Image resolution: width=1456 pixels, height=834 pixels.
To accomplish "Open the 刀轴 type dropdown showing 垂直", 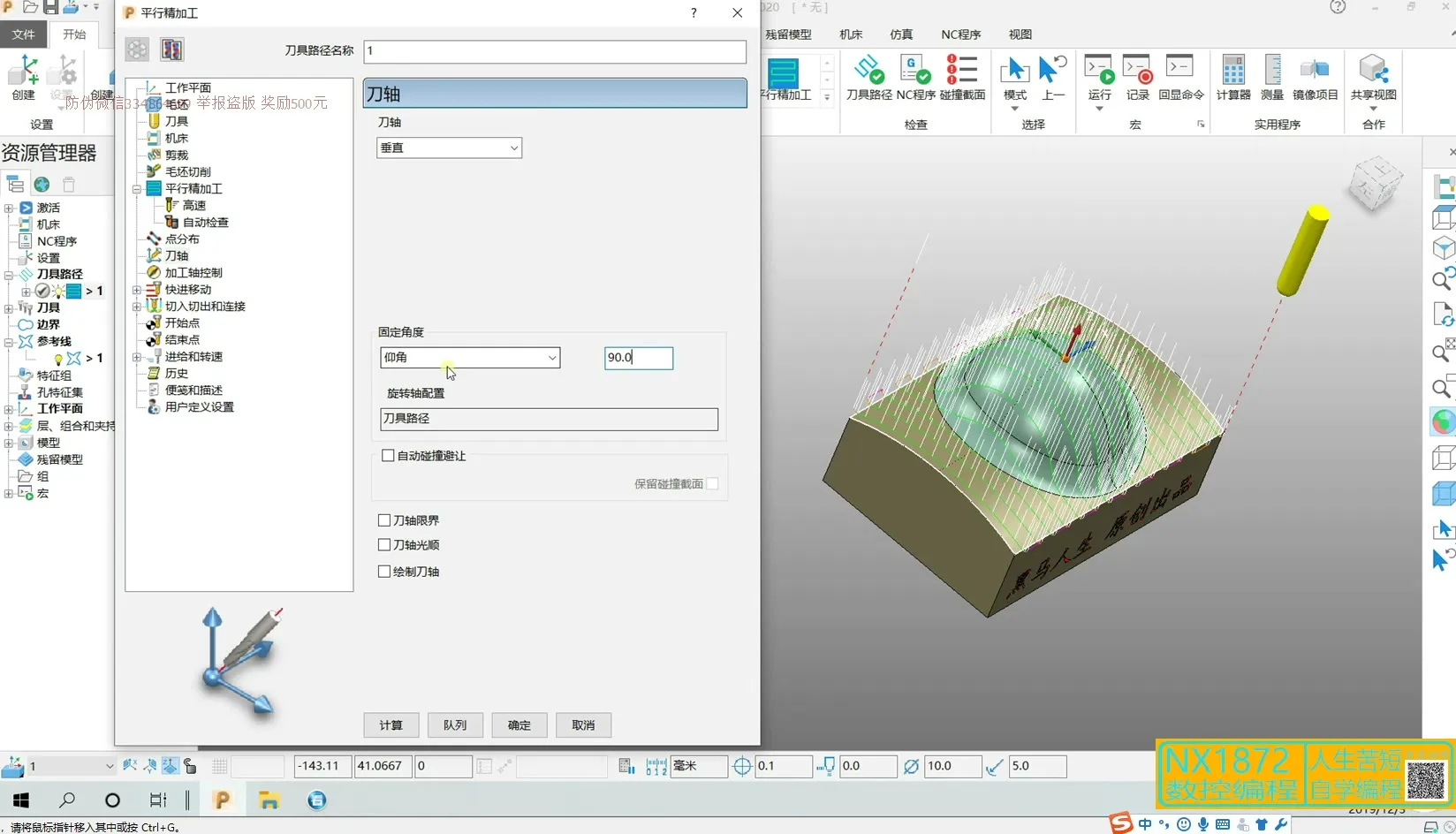I will click(449, 148).
